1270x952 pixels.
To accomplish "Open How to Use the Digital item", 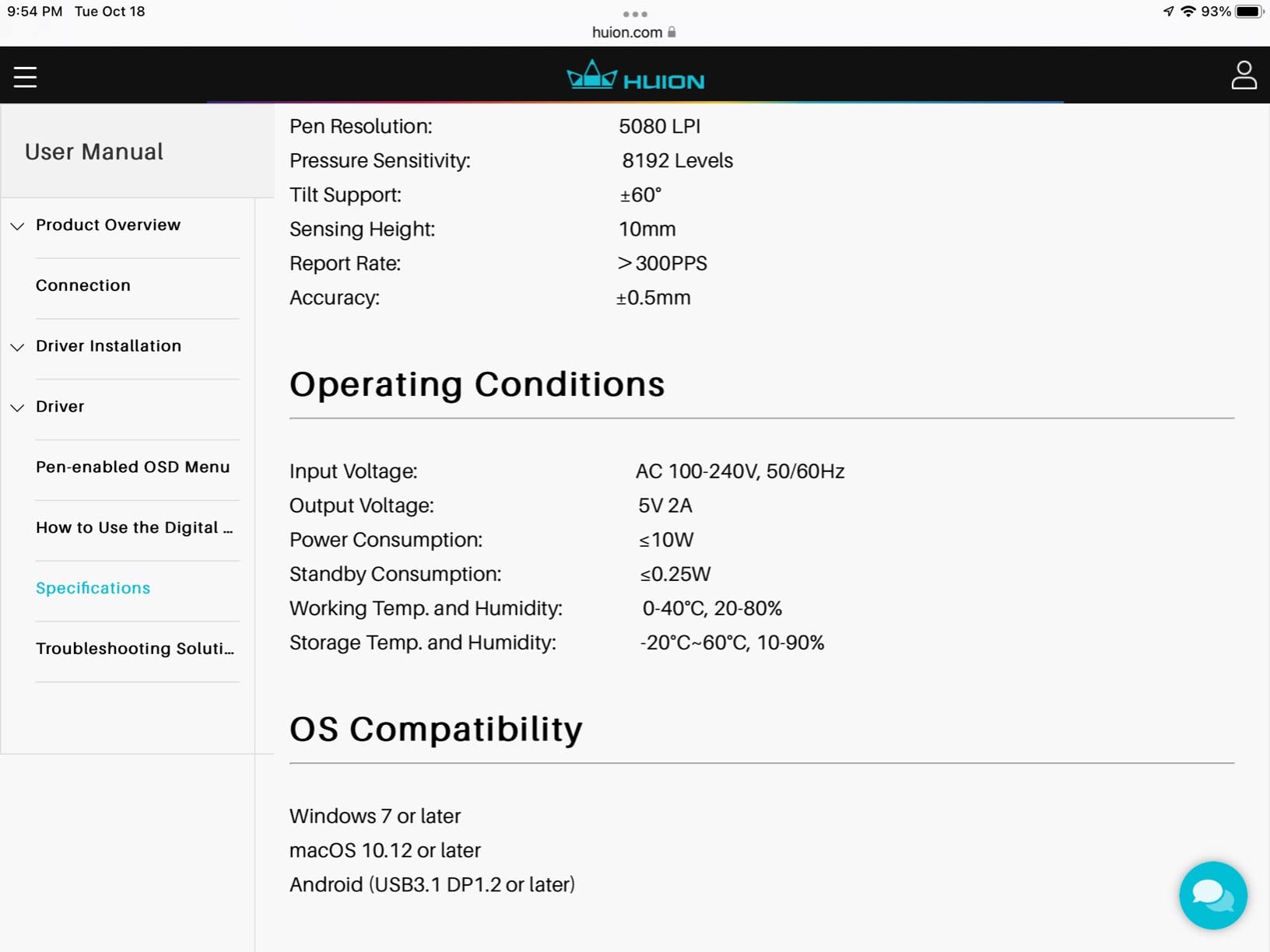I will click(135, 527).
